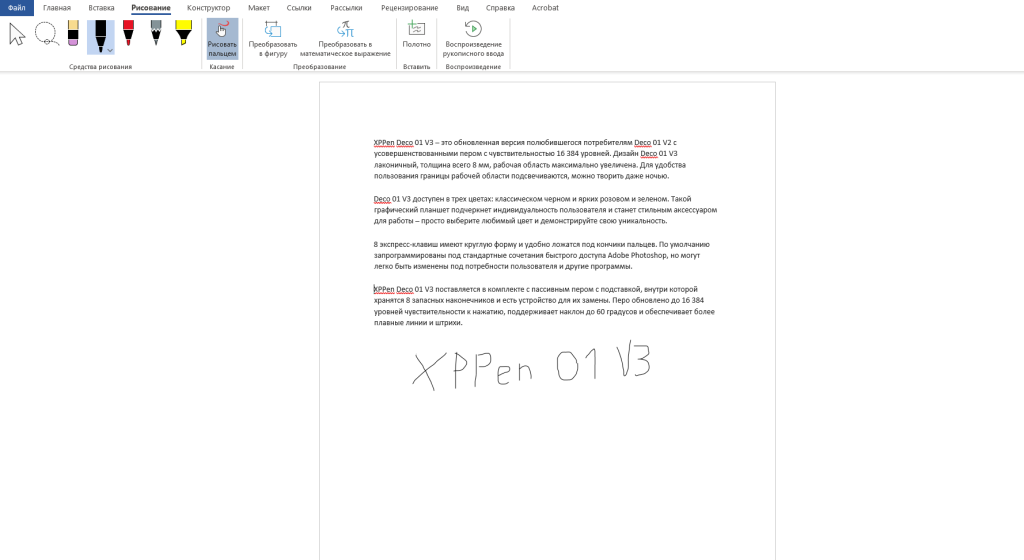Click the handwritten XPPen 01 V3 ink
The image size is (1024, 560).
coord(532,366)
